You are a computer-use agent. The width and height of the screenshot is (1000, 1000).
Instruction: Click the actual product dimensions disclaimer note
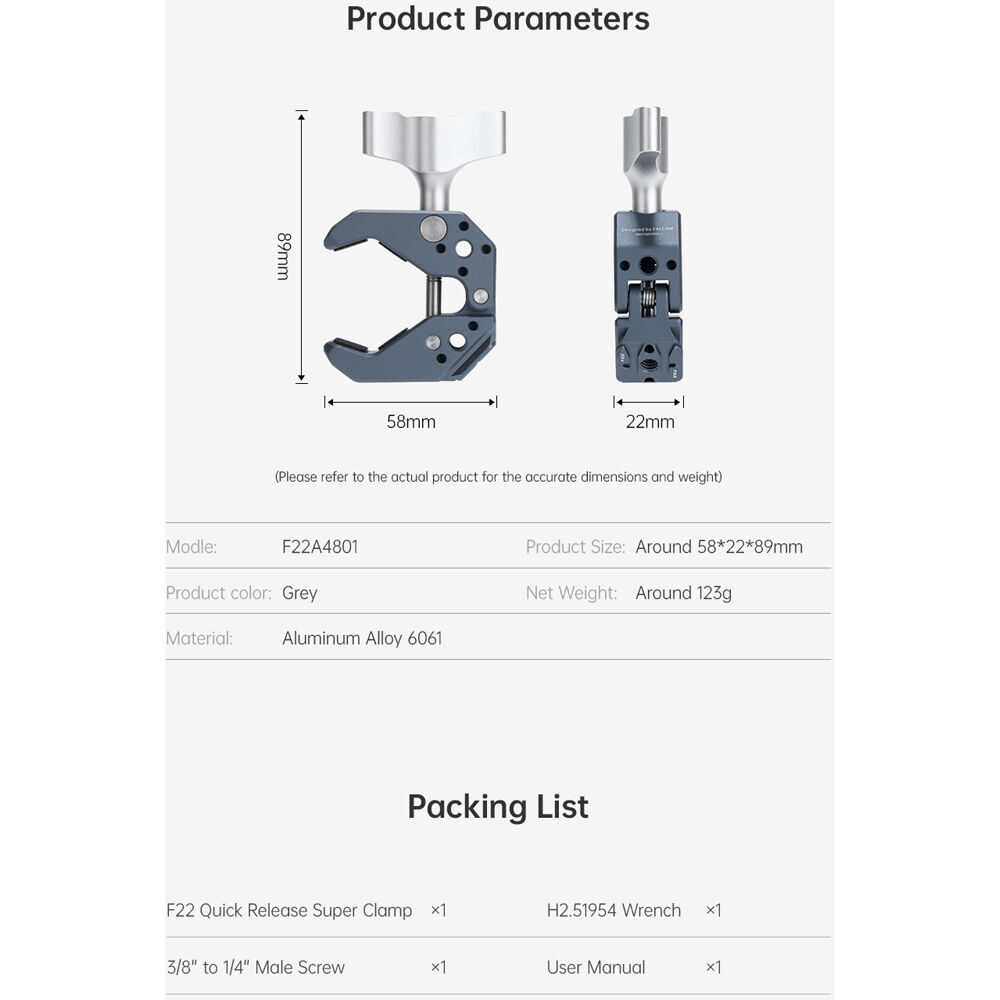coord(498,477)
